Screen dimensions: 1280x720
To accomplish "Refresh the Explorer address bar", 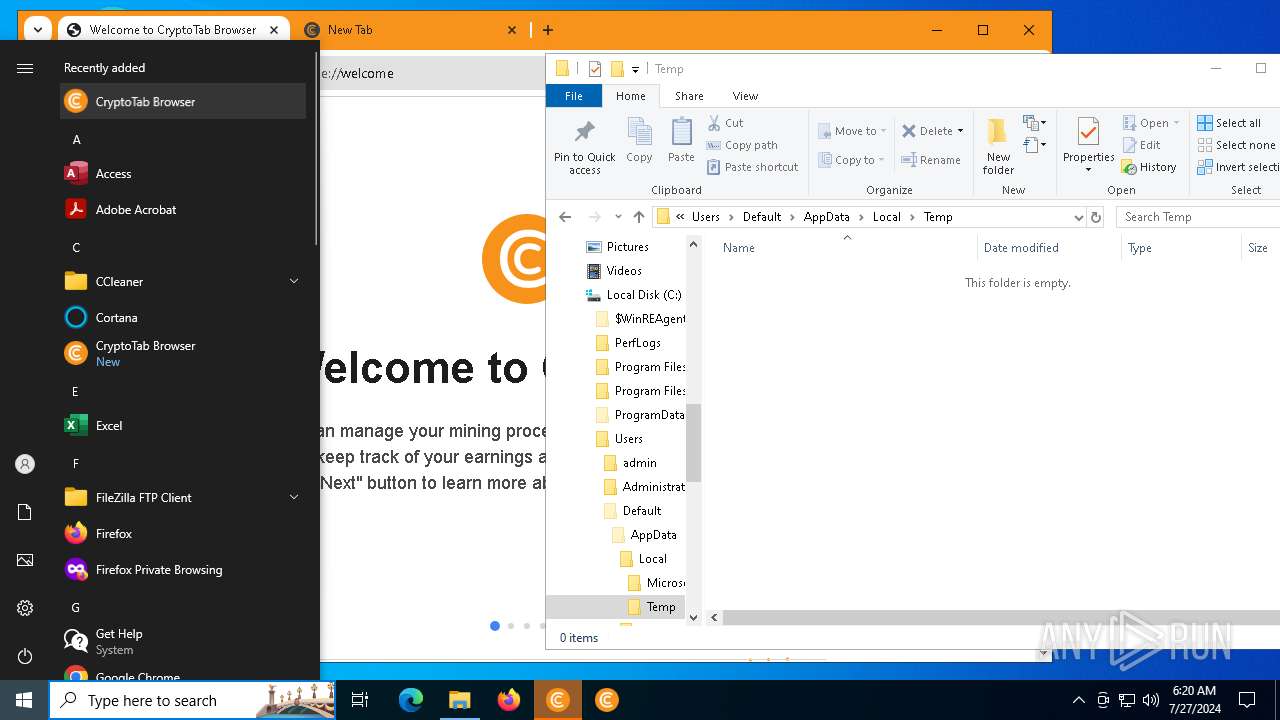I will point(1096,217).
